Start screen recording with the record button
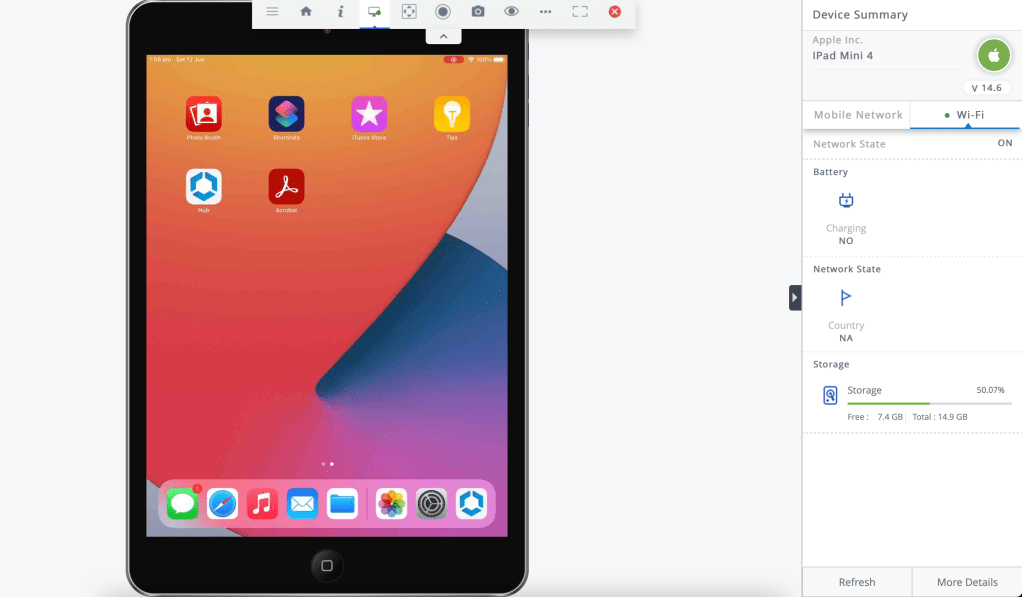Screen dimensions: 1022x597 pos(443,12)
